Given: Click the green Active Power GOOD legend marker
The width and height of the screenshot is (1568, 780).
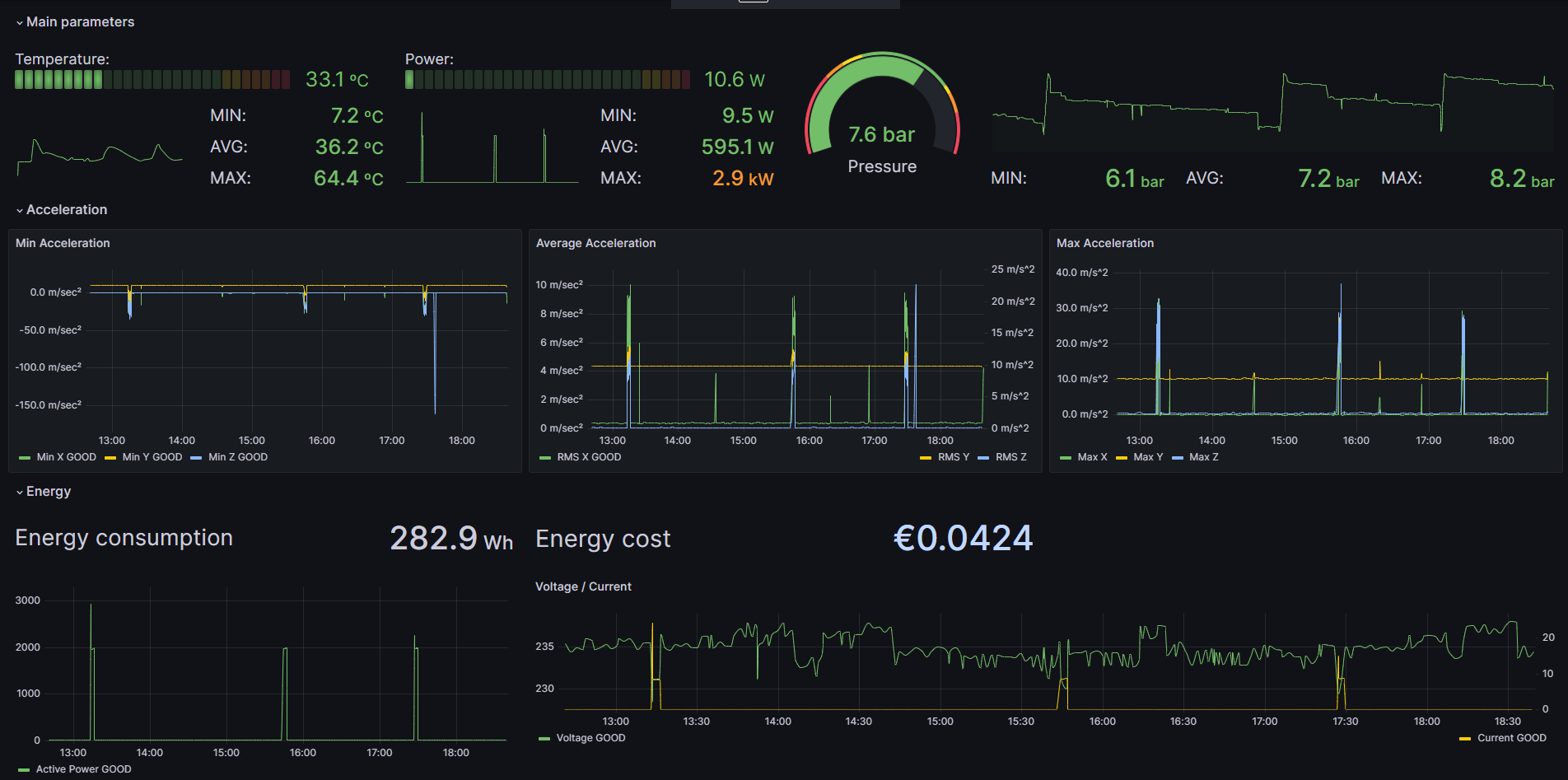Looking at the screenshot, I should (x=24, y=770).
